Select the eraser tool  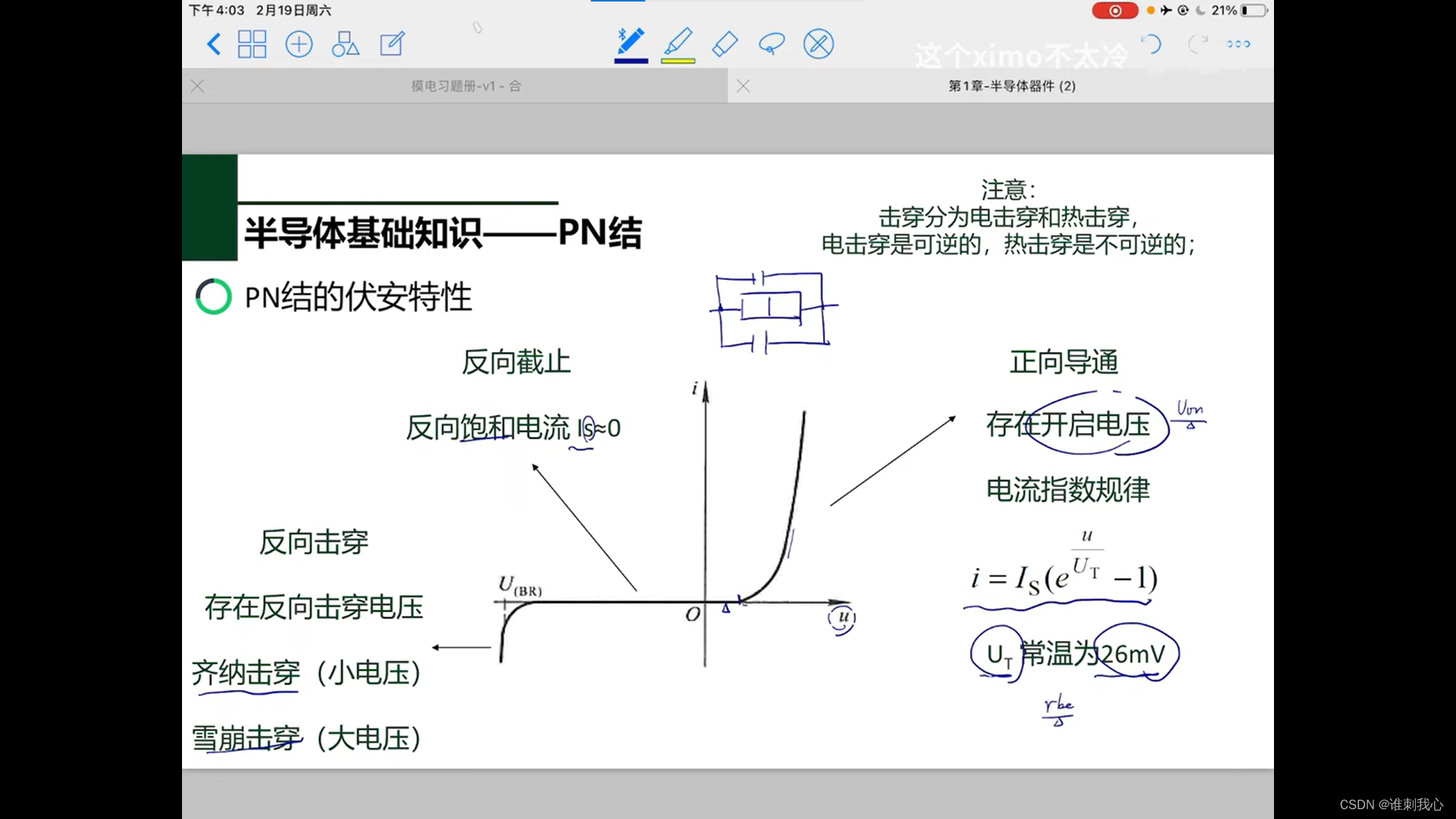point(725,43)
